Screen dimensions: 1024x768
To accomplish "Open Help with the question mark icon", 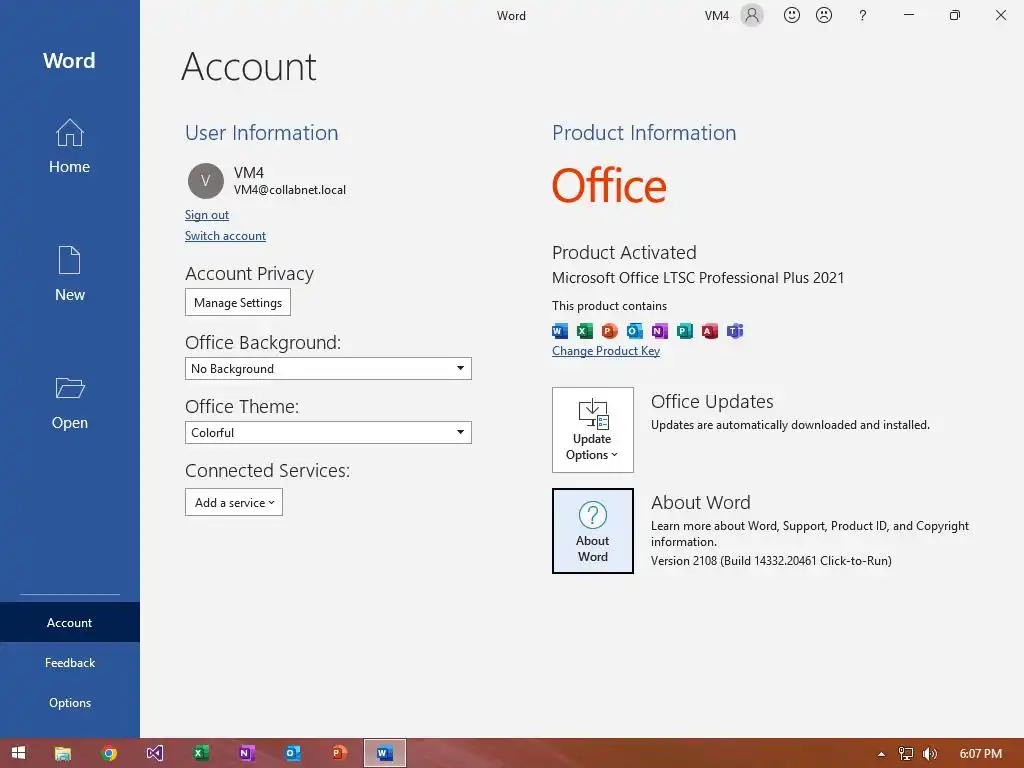I will pyautogui.click(x=863, y=15).
